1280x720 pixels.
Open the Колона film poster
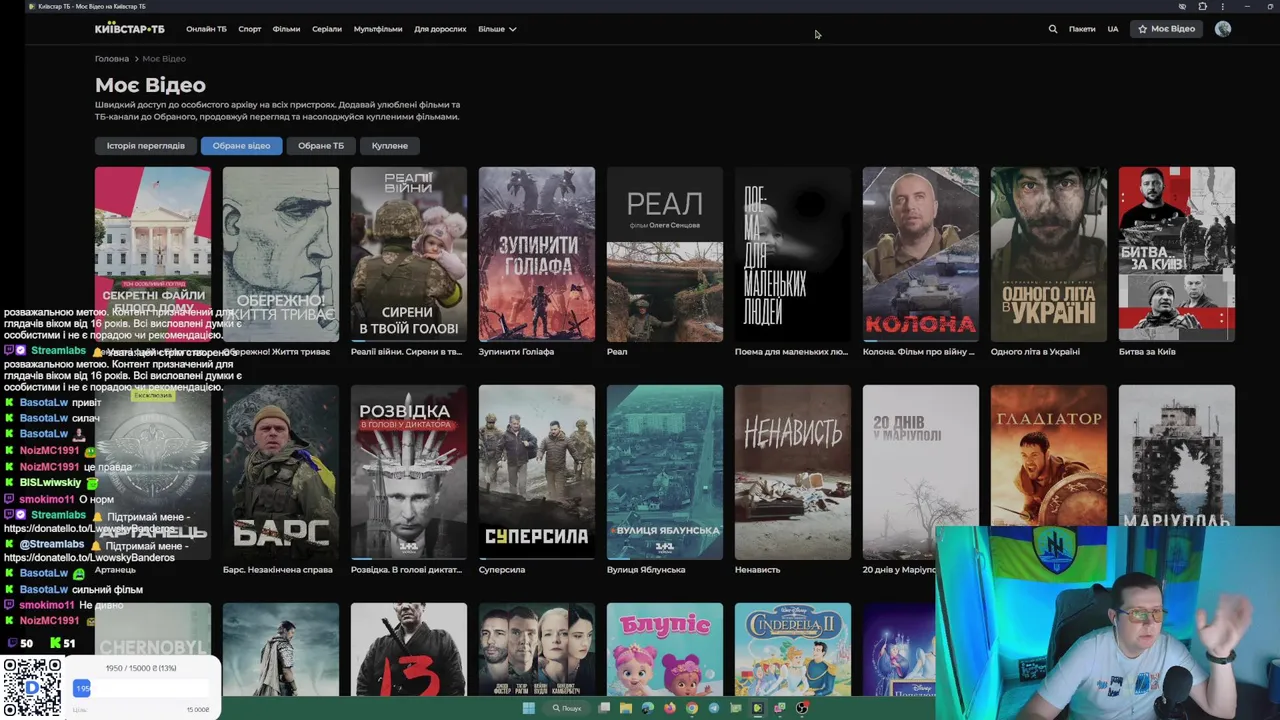(x=921, y=254)
